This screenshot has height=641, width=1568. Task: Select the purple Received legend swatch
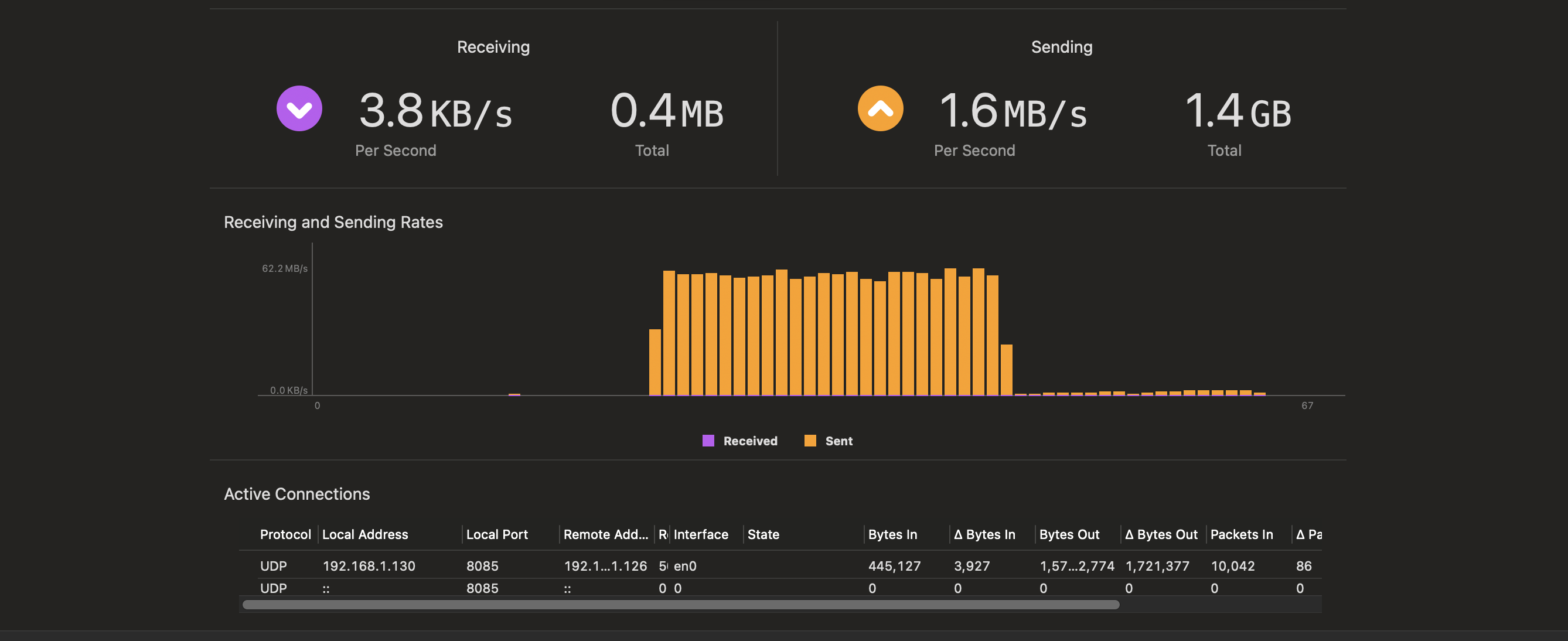point(708,441)
